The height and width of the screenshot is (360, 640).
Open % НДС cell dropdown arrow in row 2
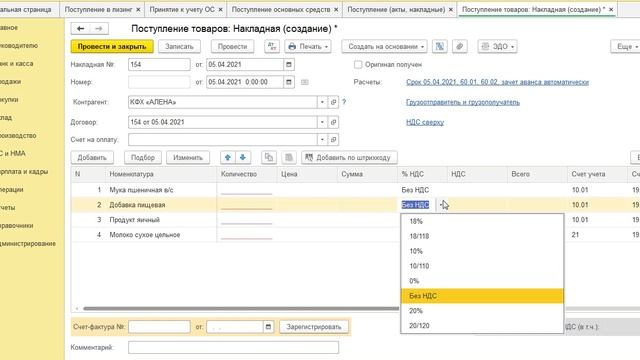[442, 205]
